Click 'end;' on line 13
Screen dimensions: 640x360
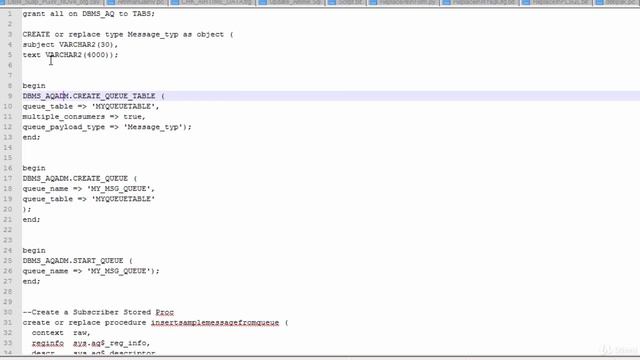[31, 137]
